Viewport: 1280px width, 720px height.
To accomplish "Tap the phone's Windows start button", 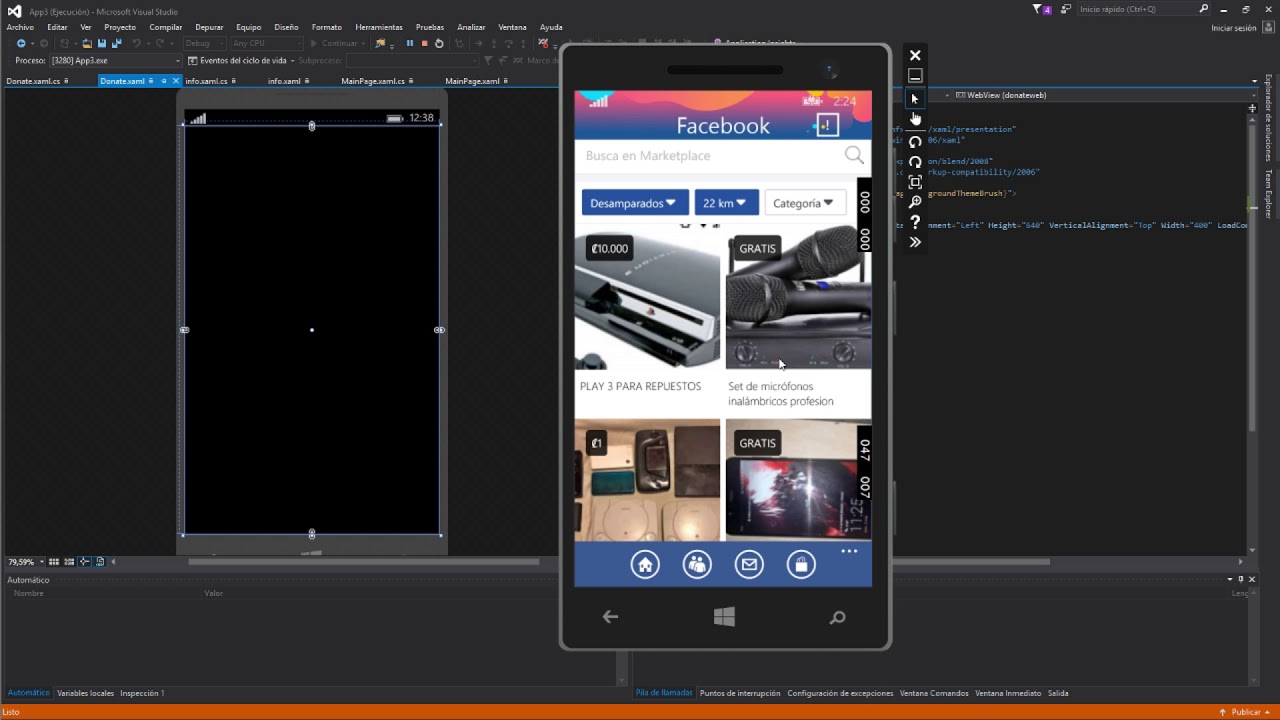I will (724, 617).
